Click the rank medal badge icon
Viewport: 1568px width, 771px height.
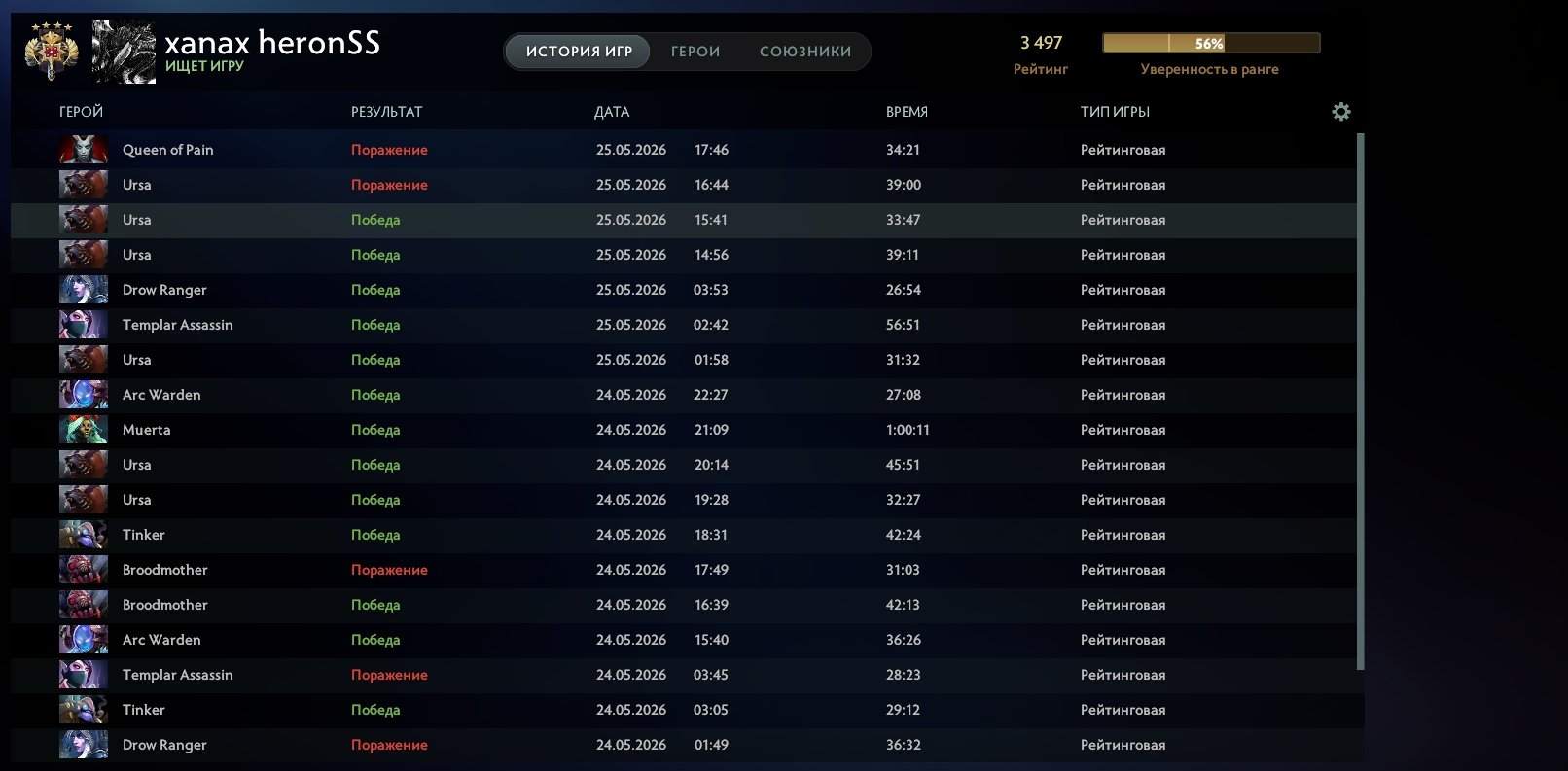click(52, 52)
